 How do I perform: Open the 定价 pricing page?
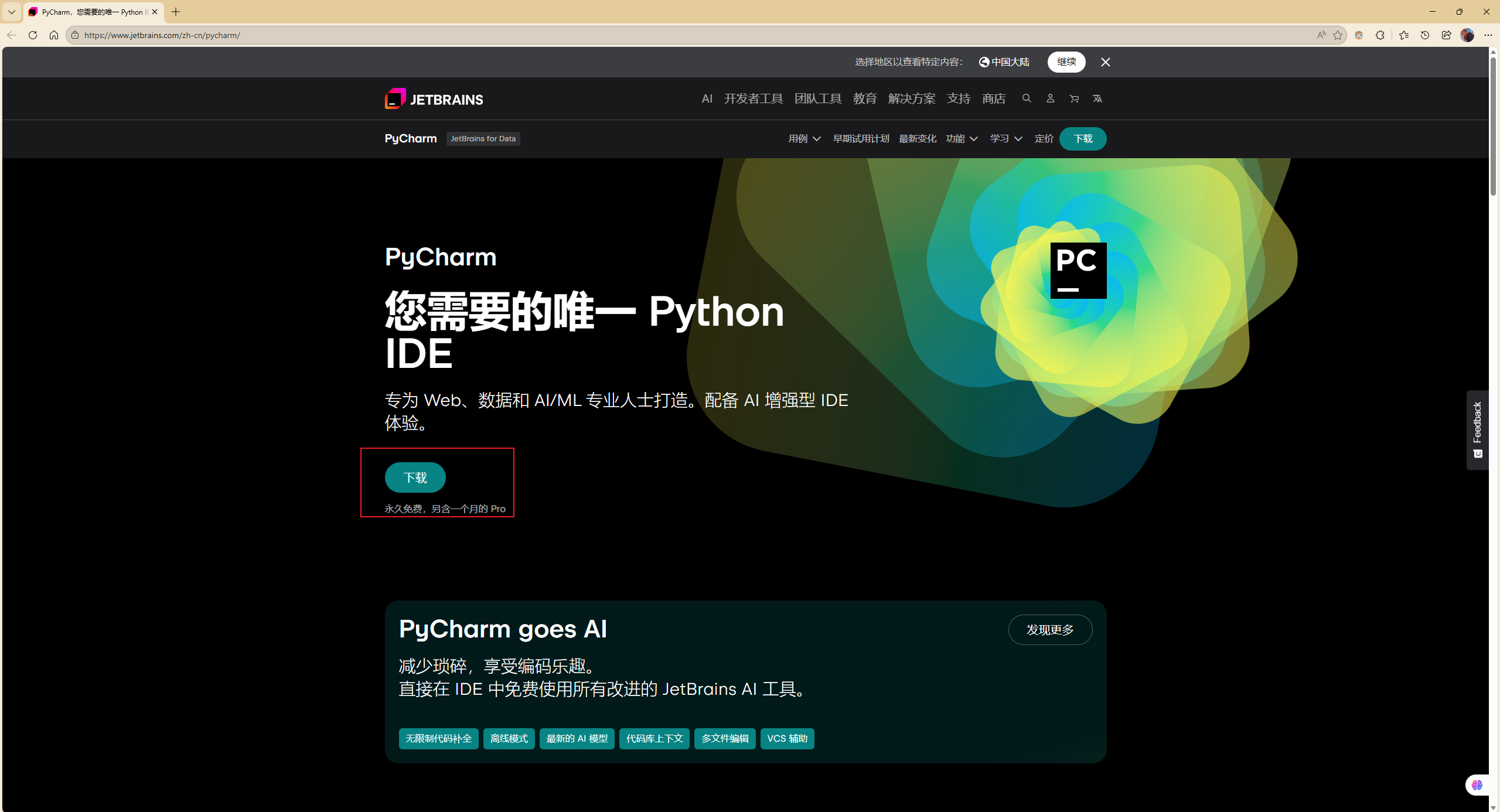[x=1044, y=139]
